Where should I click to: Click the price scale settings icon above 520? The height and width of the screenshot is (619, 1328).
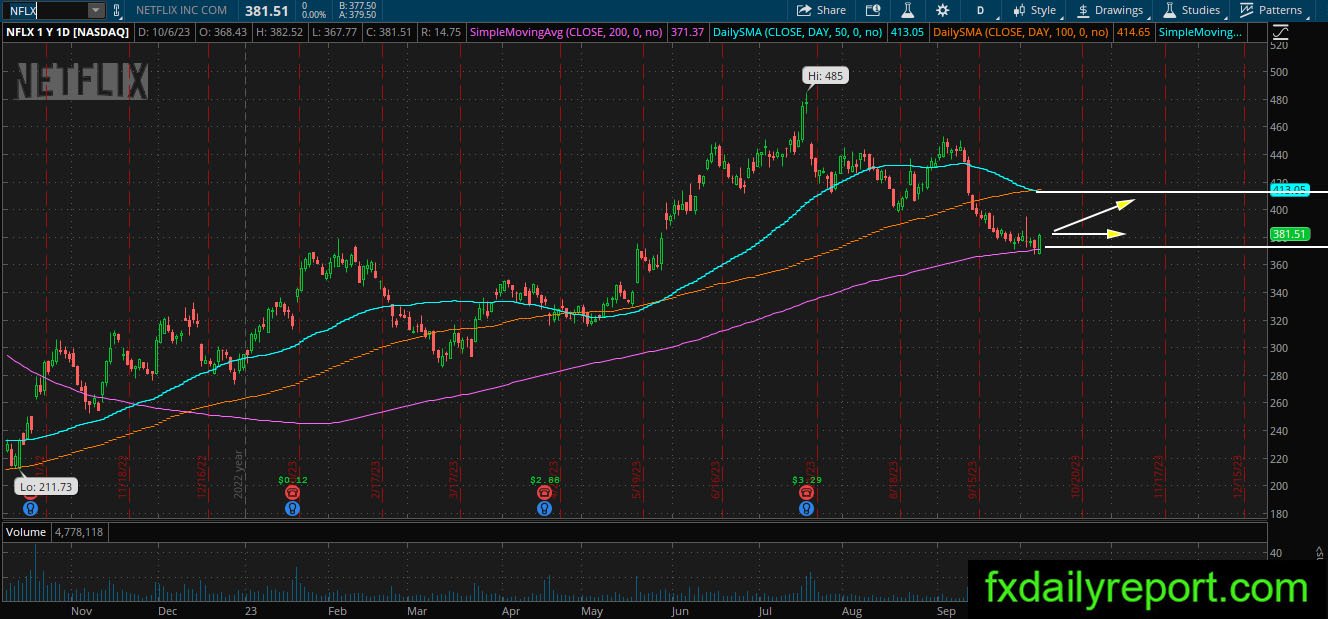pyautogui.click(x=1283, y=33)
